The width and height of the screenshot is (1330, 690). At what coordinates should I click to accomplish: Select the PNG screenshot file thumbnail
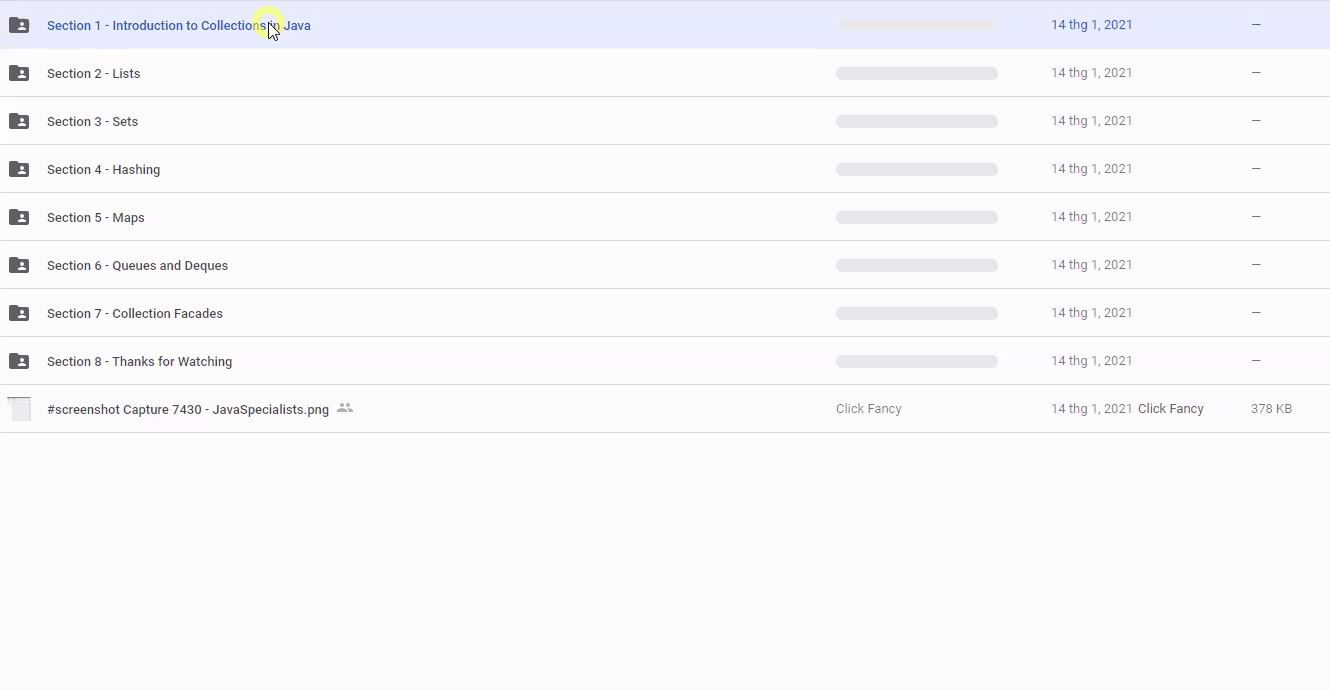click(19, 409)
